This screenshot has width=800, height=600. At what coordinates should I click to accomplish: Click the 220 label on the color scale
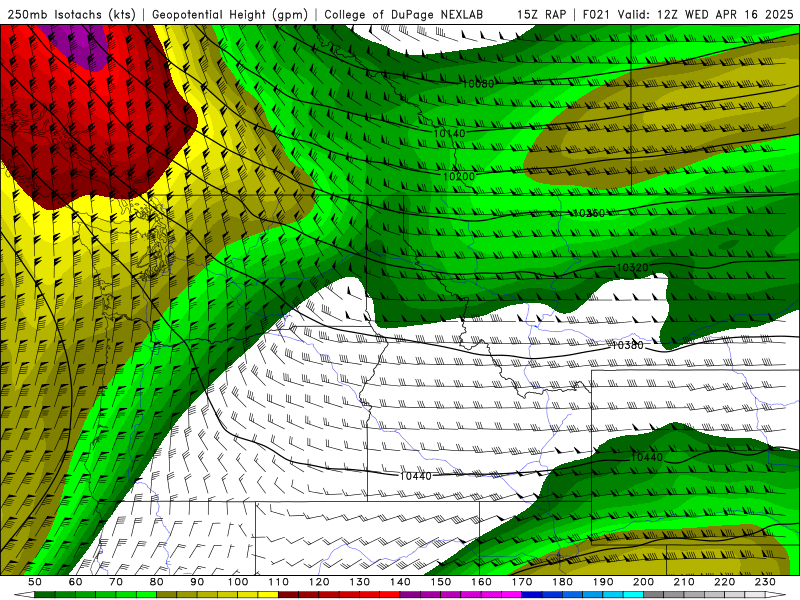pyautogui.click(x=725, y=582)
